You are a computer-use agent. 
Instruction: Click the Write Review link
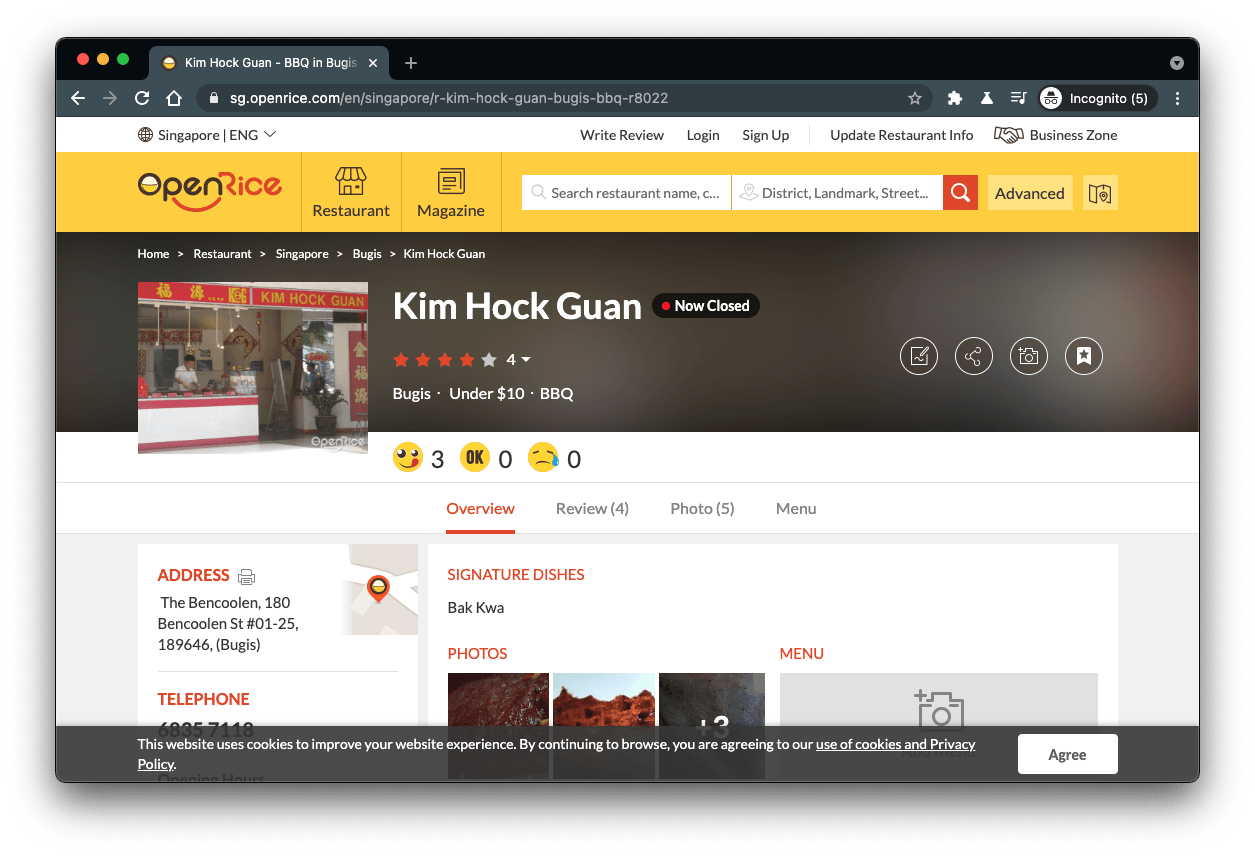pos(622,135)
